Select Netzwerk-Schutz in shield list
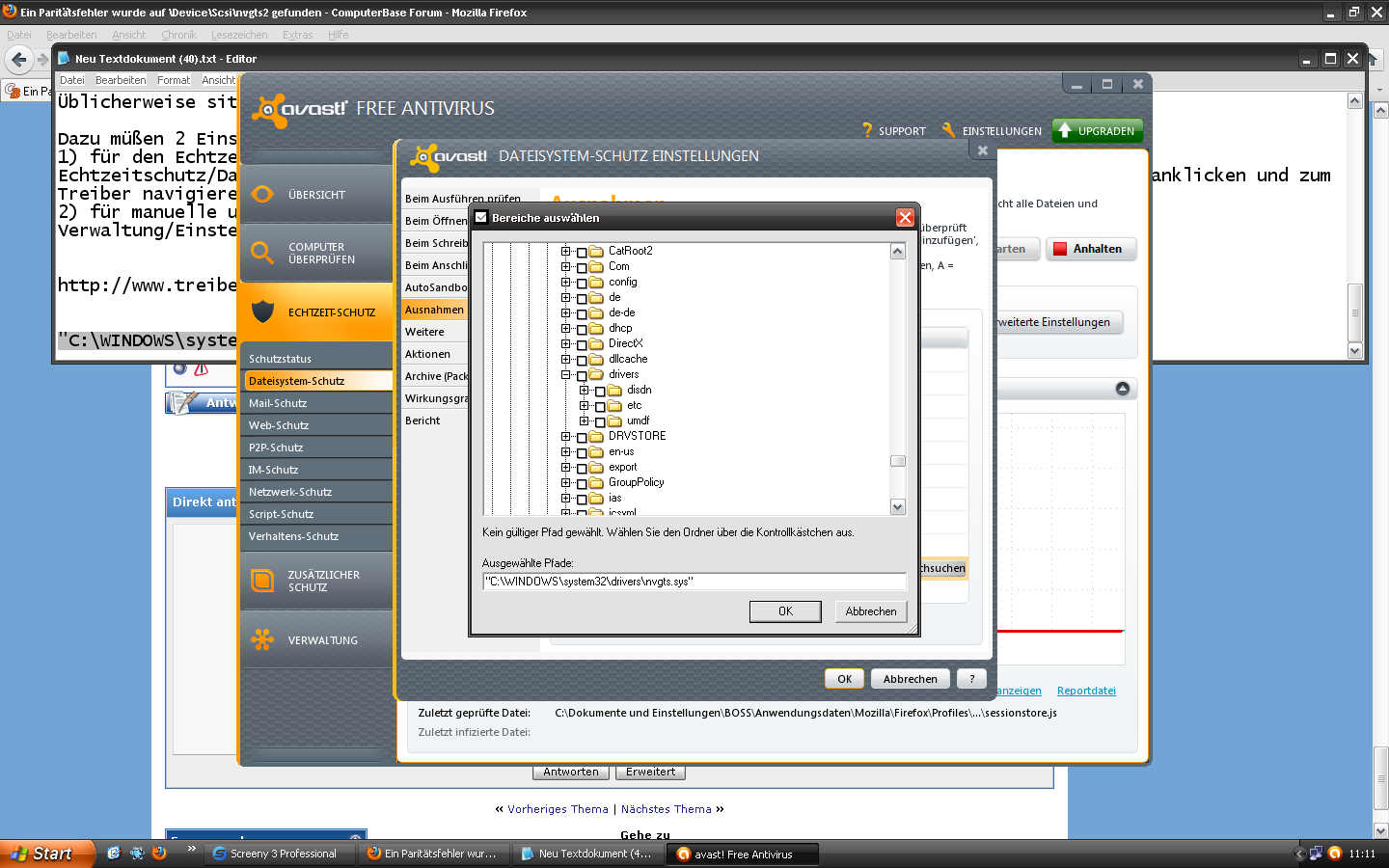This screenshot has height=868, width=1389. coord(316,492)
